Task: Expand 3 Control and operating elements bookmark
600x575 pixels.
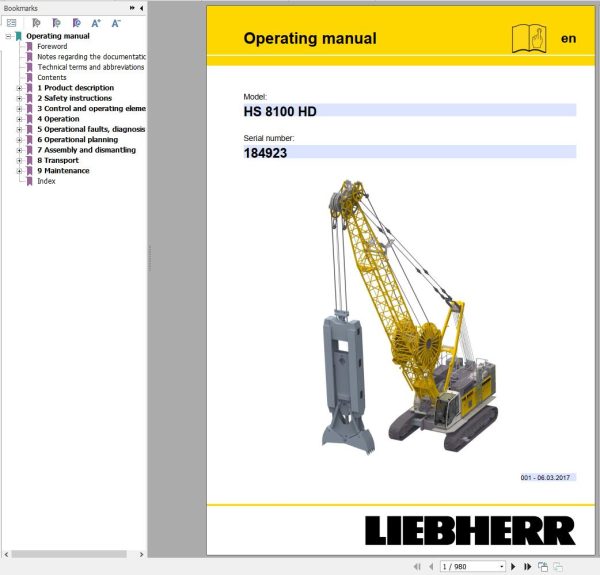Action: coord(19,109)
